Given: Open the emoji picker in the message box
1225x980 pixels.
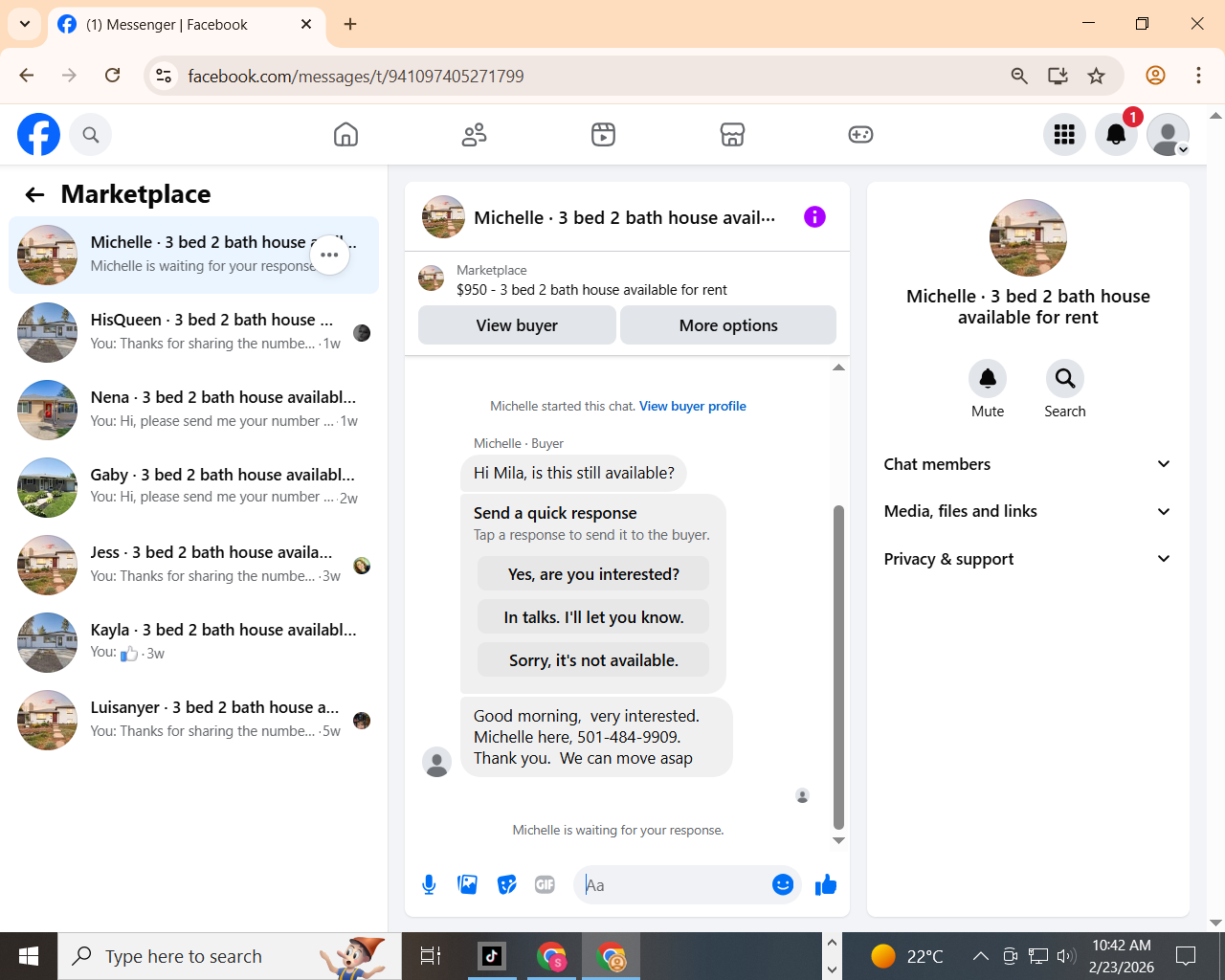Looking at the screenshot, I should 783,885.
